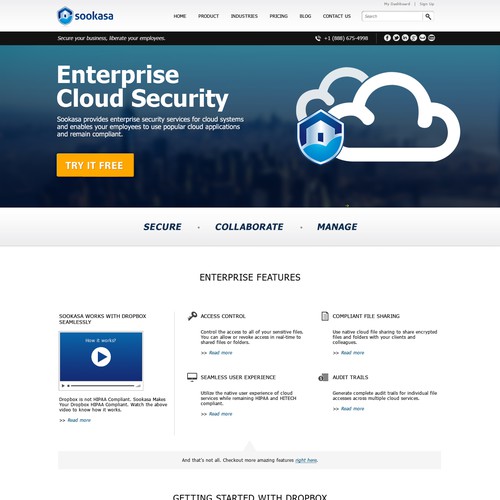The width and height of the screenshot is (500, 500).
Task: Open the PRODUCT menu item
Action: click(208, 16)
